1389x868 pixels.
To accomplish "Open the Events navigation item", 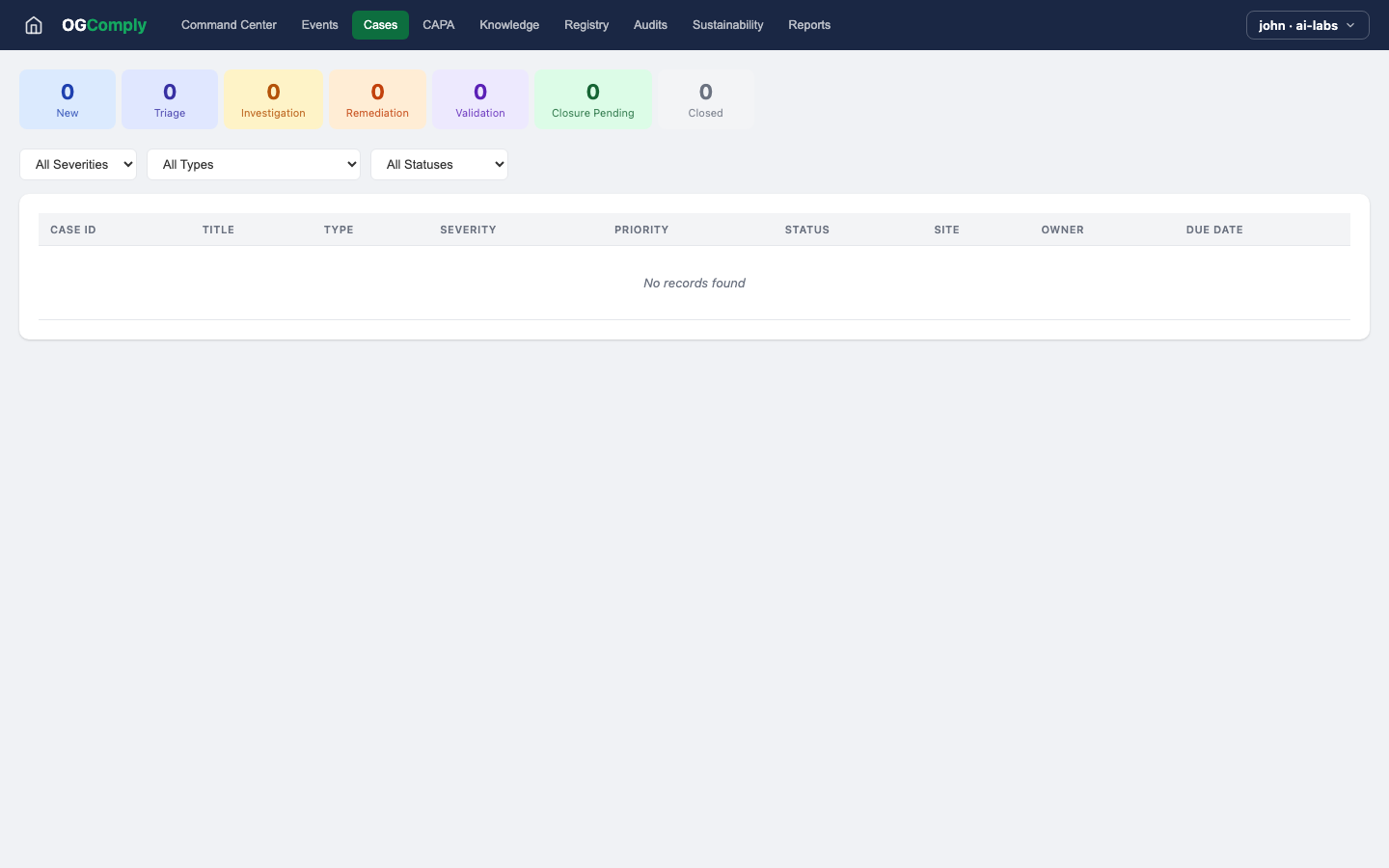I will click(319, 25).
